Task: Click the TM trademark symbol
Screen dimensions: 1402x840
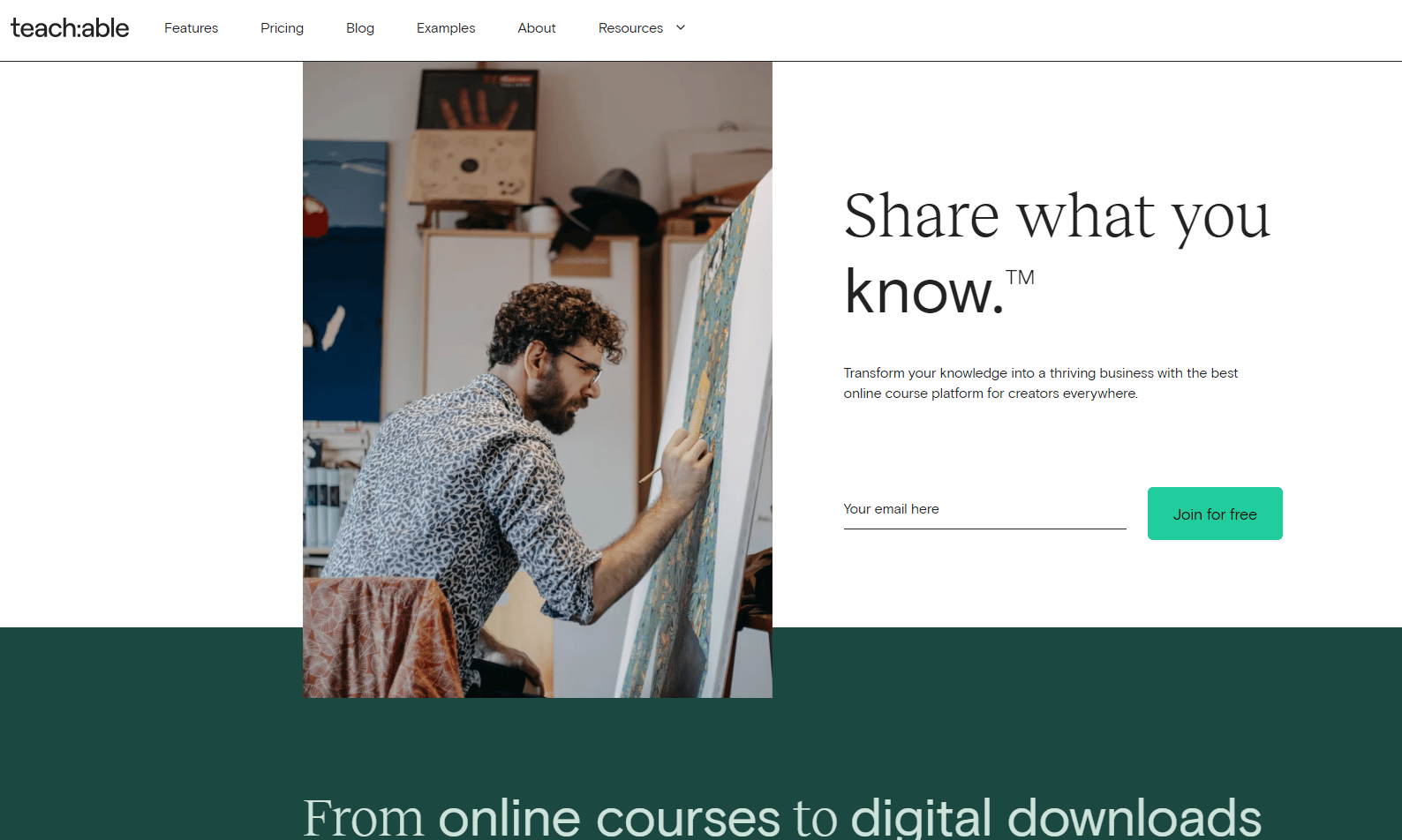Action: point(1020,277)
